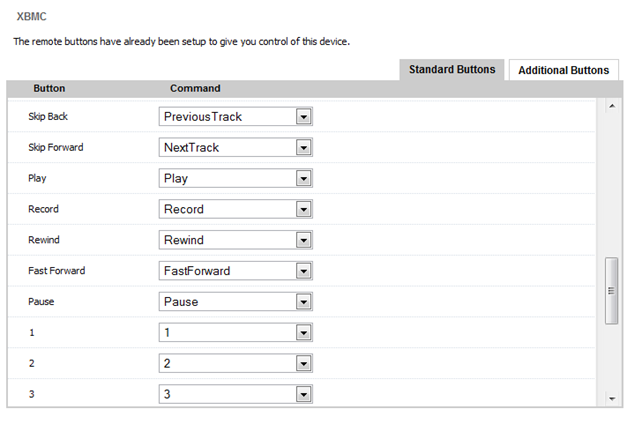
Task: Click the PreviousTrack command field
Action: [227, 116]
